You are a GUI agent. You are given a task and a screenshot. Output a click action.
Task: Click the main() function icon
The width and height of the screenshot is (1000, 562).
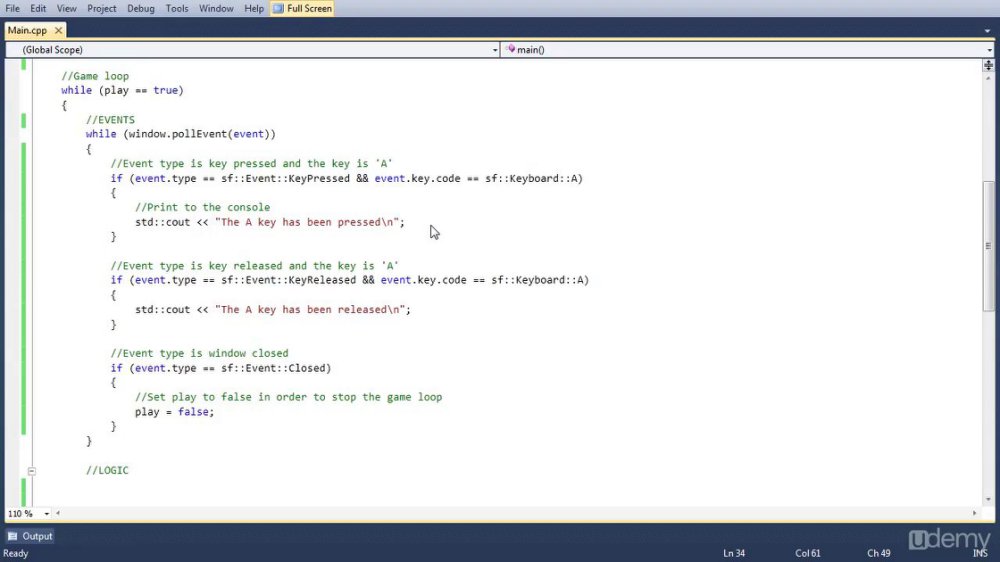(511, 49)
